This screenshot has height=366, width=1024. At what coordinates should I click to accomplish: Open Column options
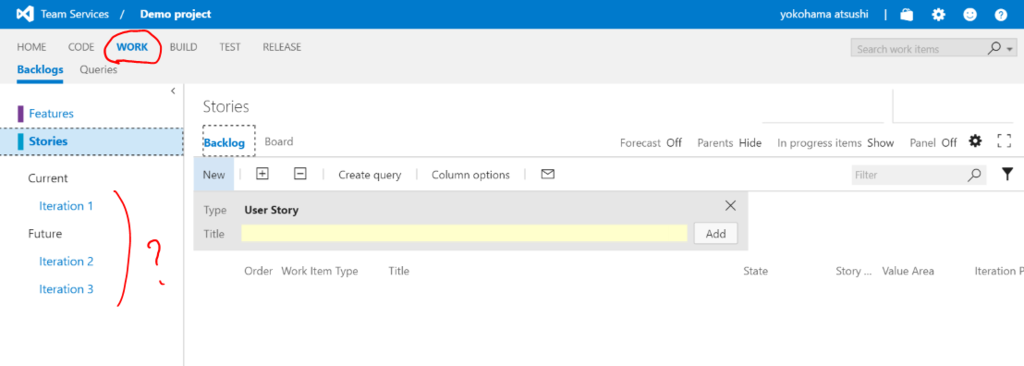pos(470,175)
